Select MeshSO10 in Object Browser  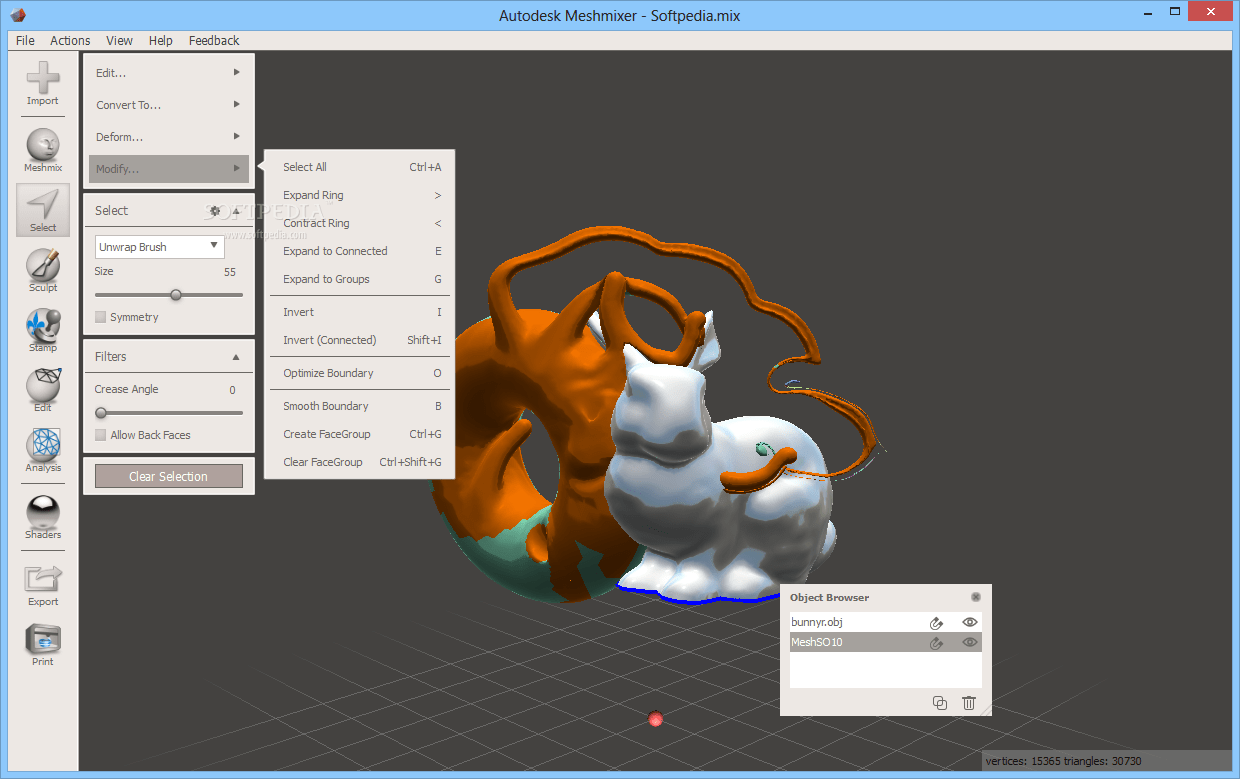(x=886, y=642)
